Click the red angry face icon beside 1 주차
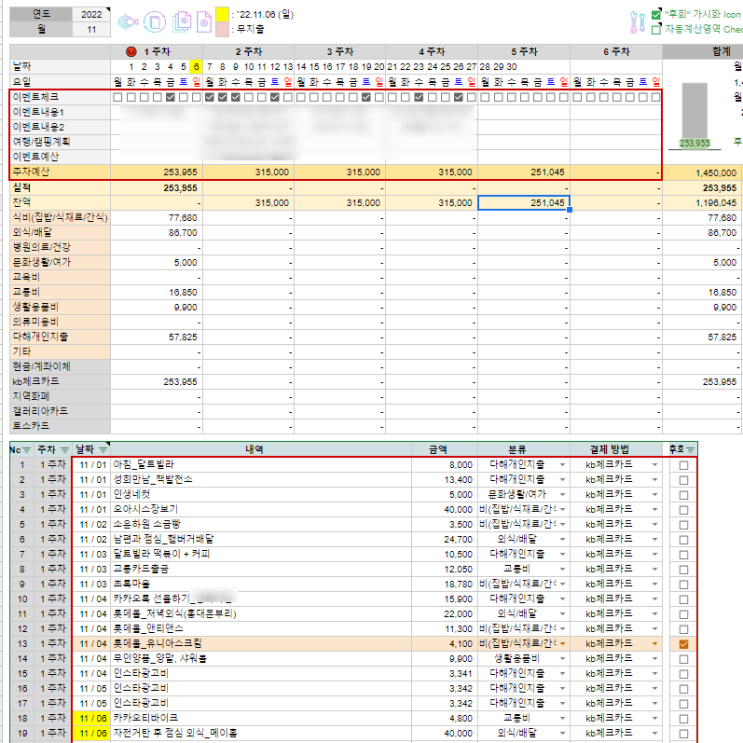Screen dimensions: 743x743 pyautogui.click(x=131, y=52)
